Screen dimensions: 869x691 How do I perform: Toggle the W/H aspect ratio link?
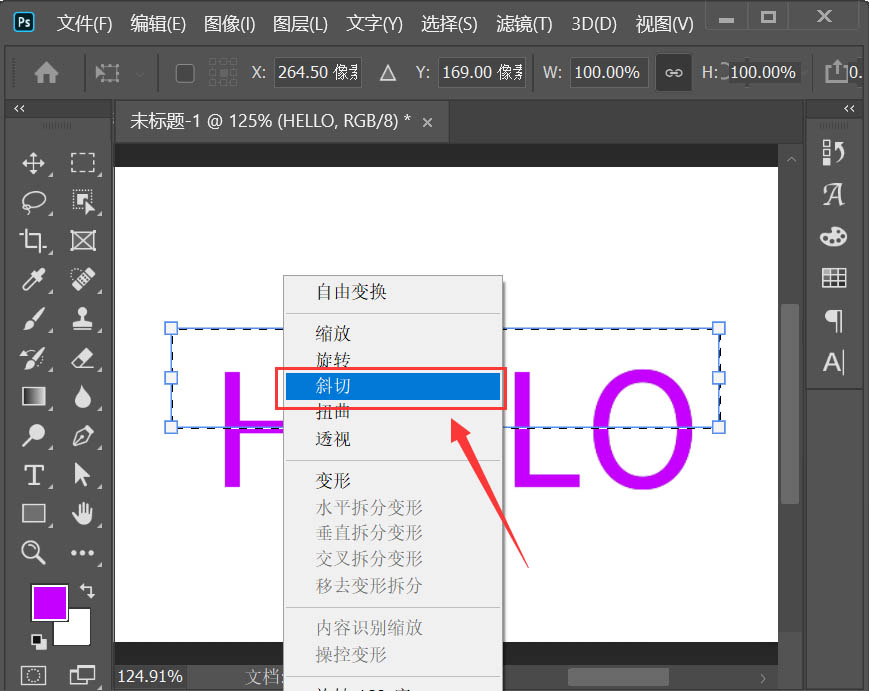click(x=673, y=72)
